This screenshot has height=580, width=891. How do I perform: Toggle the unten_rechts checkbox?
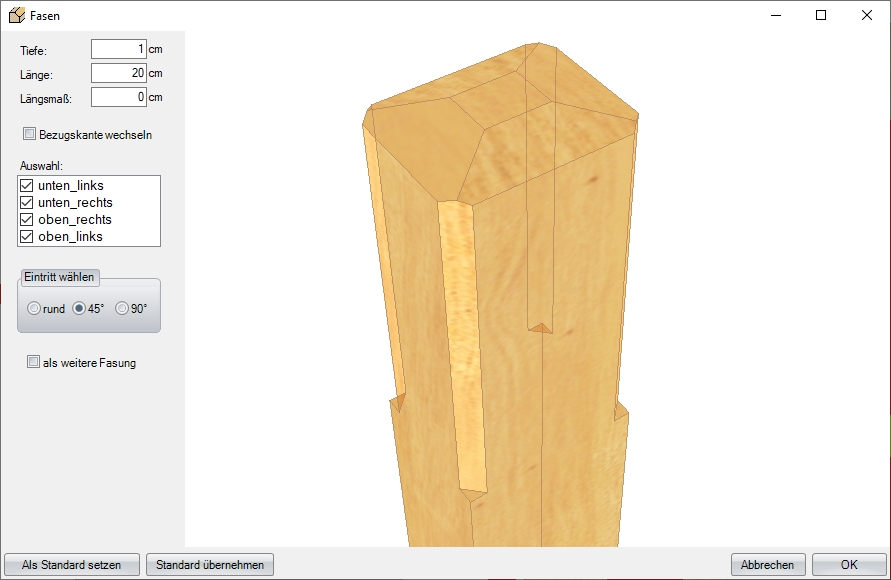tap(27, 203)
